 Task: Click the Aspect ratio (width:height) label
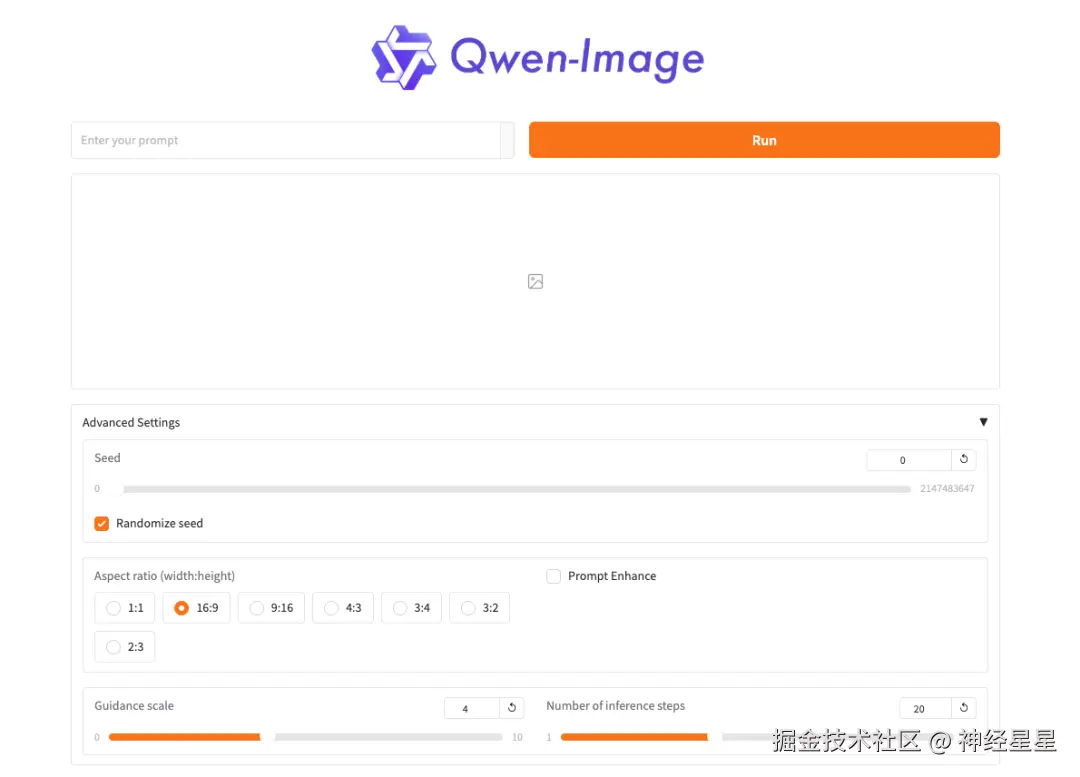(165, 576)
